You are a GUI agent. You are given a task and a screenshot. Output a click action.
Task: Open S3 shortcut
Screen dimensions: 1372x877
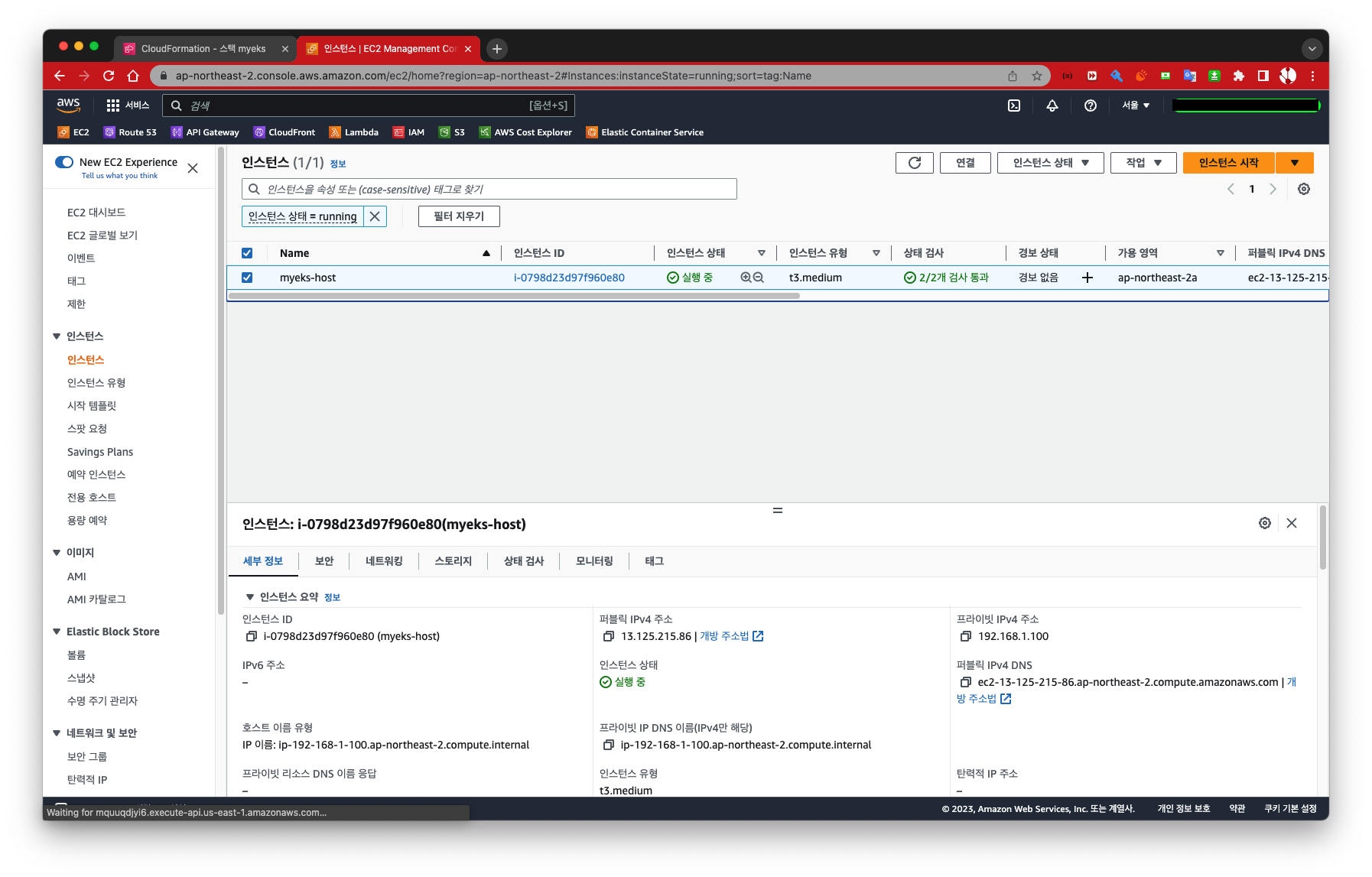[x=452, y=132]
